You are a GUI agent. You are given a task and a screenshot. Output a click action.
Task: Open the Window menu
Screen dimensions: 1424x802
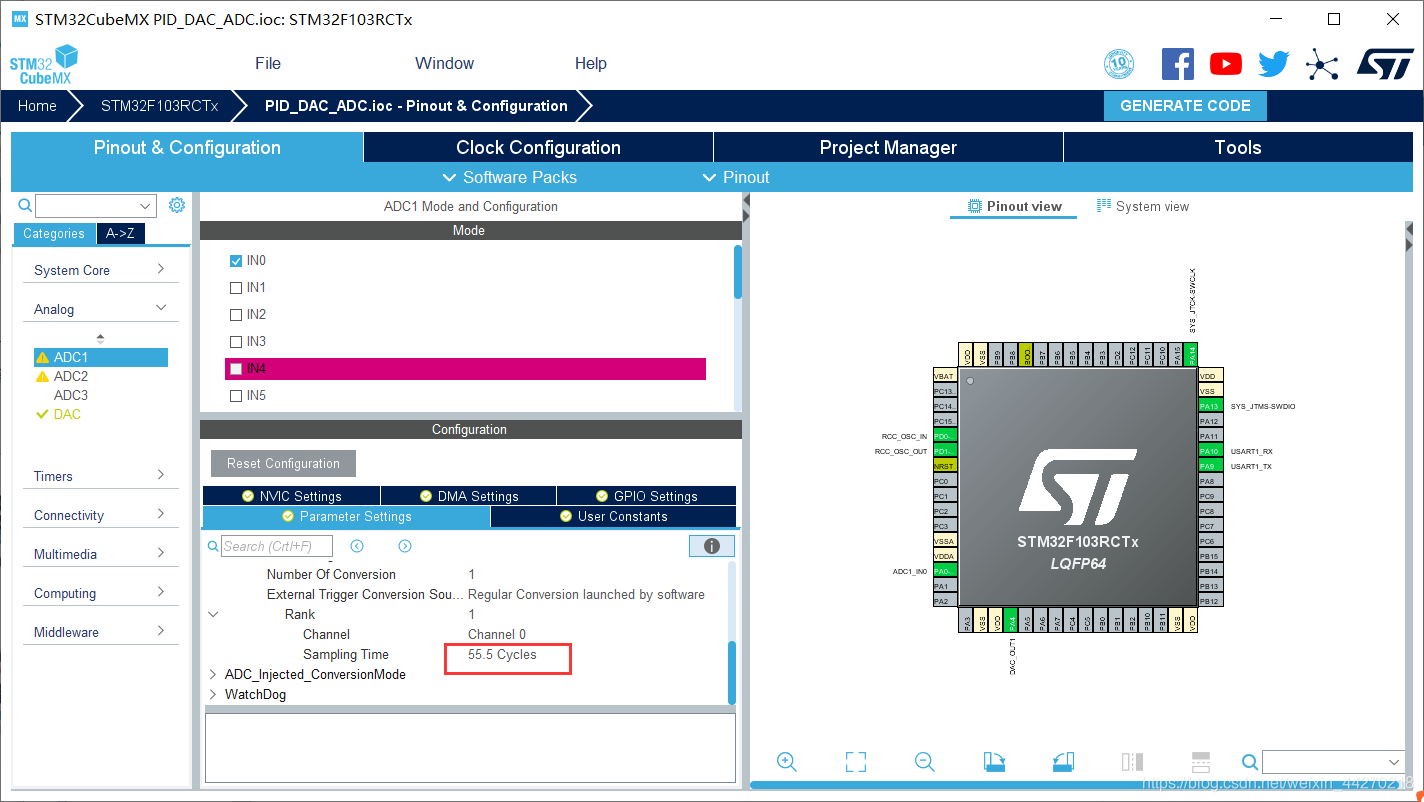point(444,63)
